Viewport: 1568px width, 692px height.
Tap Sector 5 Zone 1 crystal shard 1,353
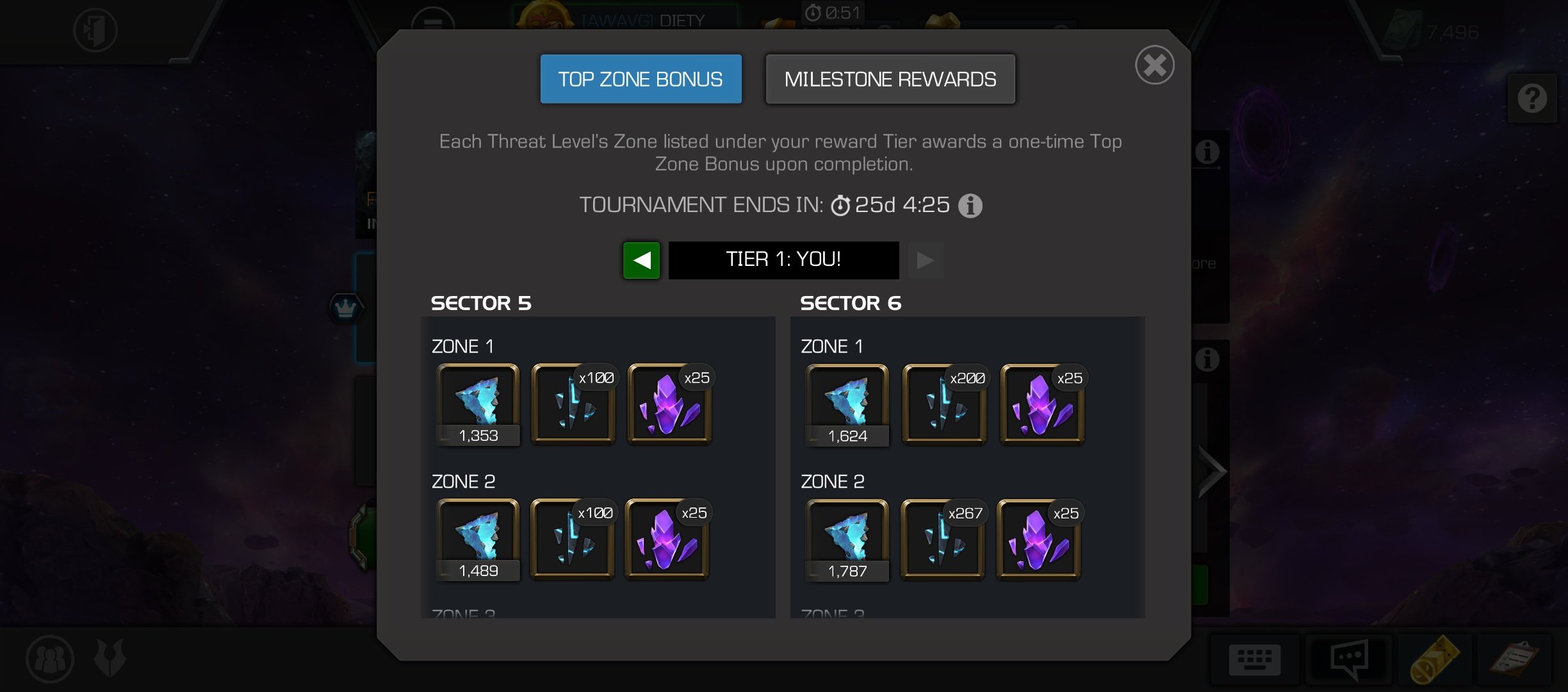pyautogui.click(x=478, y=404)
